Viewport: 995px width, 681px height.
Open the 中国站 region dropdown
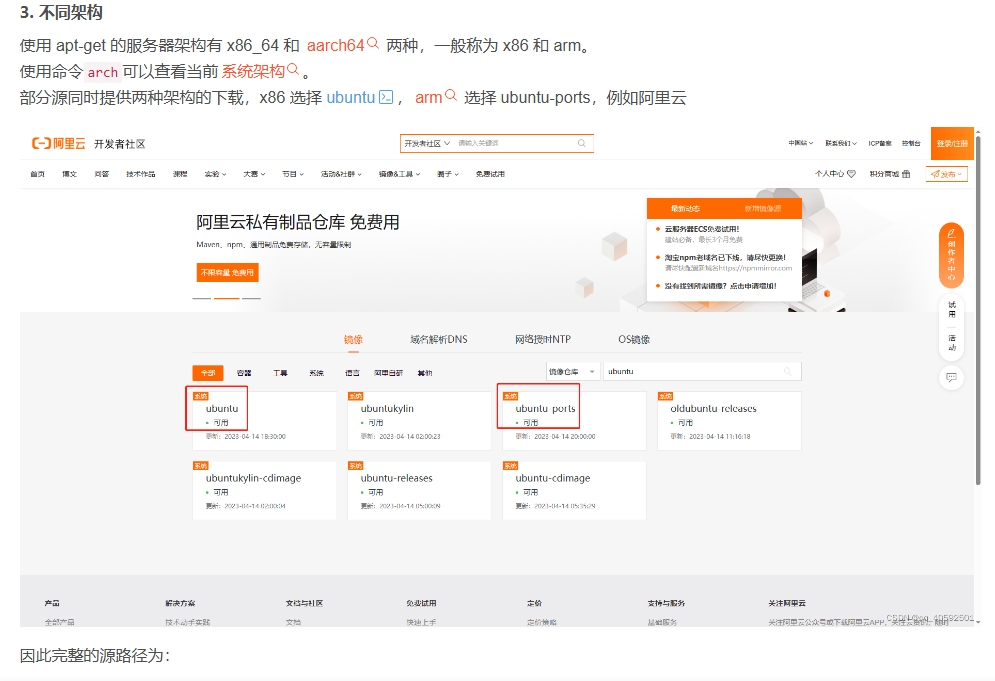(x=801, y=143)
